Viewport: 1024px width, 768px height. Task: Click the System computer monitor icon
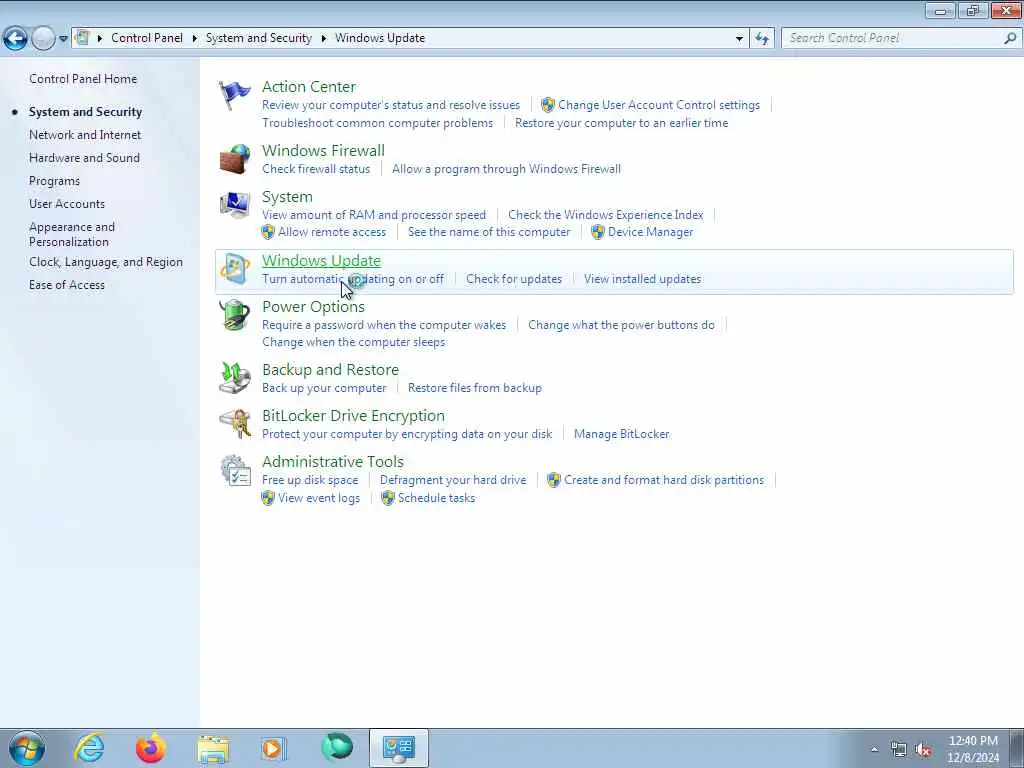click(234, 205)
